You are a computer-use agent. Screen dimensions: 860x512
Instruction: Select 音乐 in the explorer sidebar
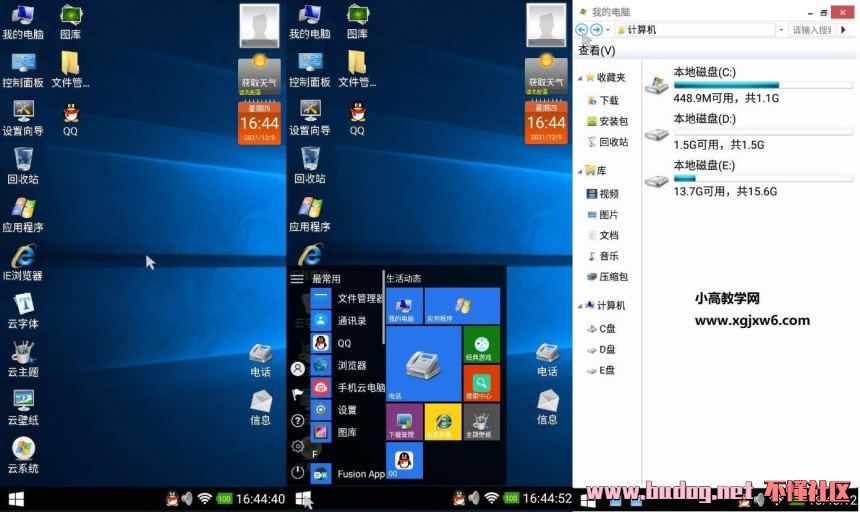pyautogui.click(x=603, y=256)
